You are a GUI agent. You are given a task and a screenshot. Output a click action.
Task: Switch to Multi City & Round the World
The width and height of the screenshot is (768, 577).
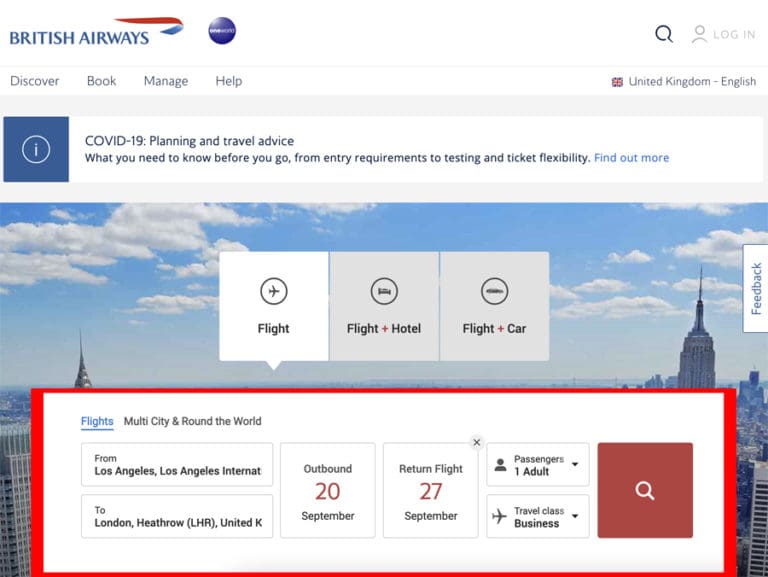[192, 421]
